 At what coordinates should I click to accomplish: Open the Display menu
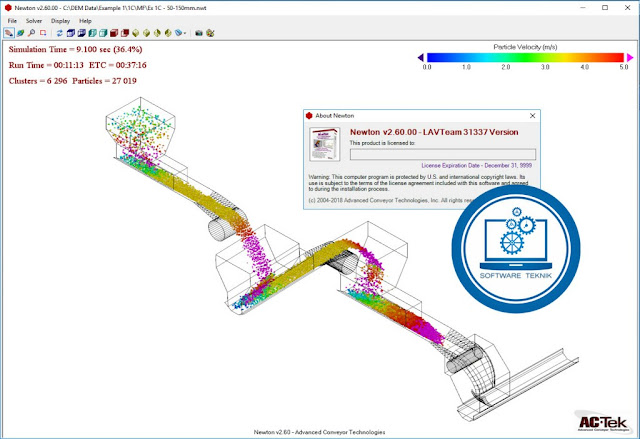point(60,21)
